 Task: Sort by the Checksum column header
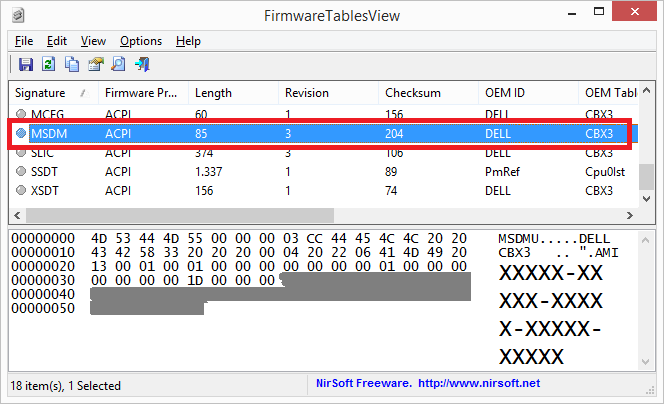pyautogui.click(x=429, y=93)
